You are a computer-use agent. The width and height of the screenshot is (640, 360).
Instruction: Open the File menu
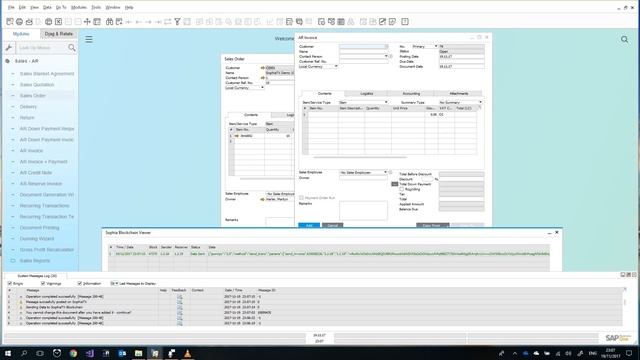click(11, 7)
